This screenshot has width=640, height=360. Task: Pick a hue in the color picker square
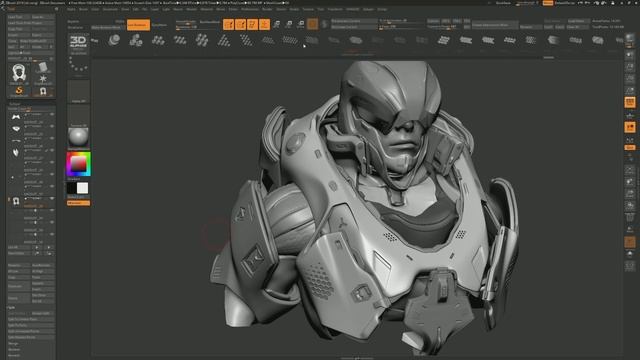click(78, 164)
